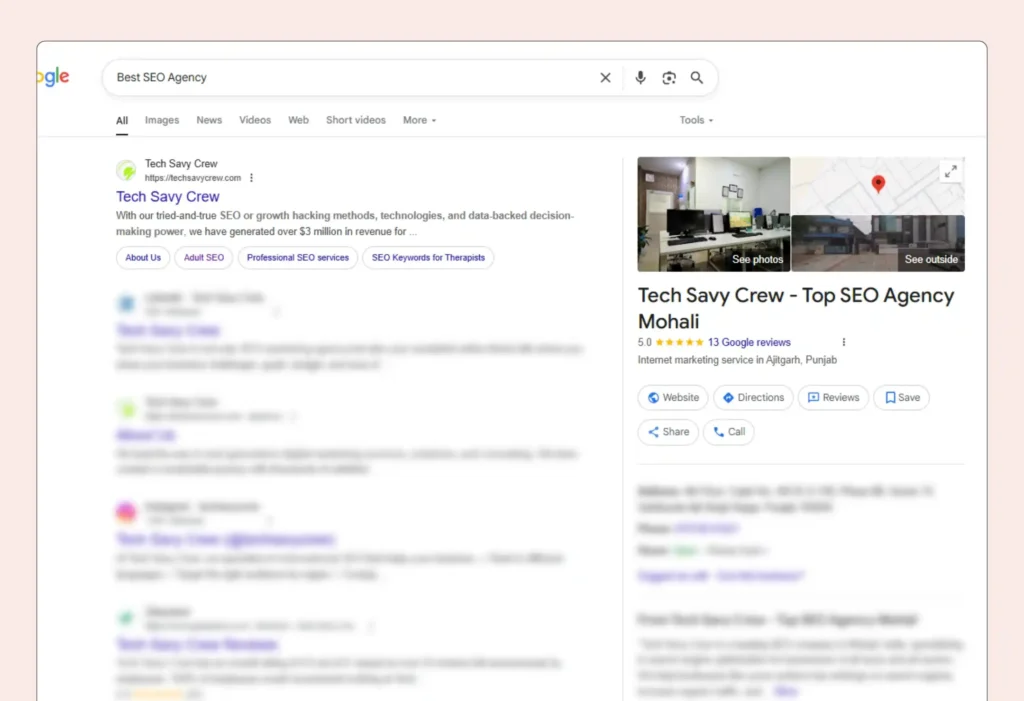Open the Tools menu
Image resolution: width=1024 pixels, height=701 pixels.
(x=695, y=120)
